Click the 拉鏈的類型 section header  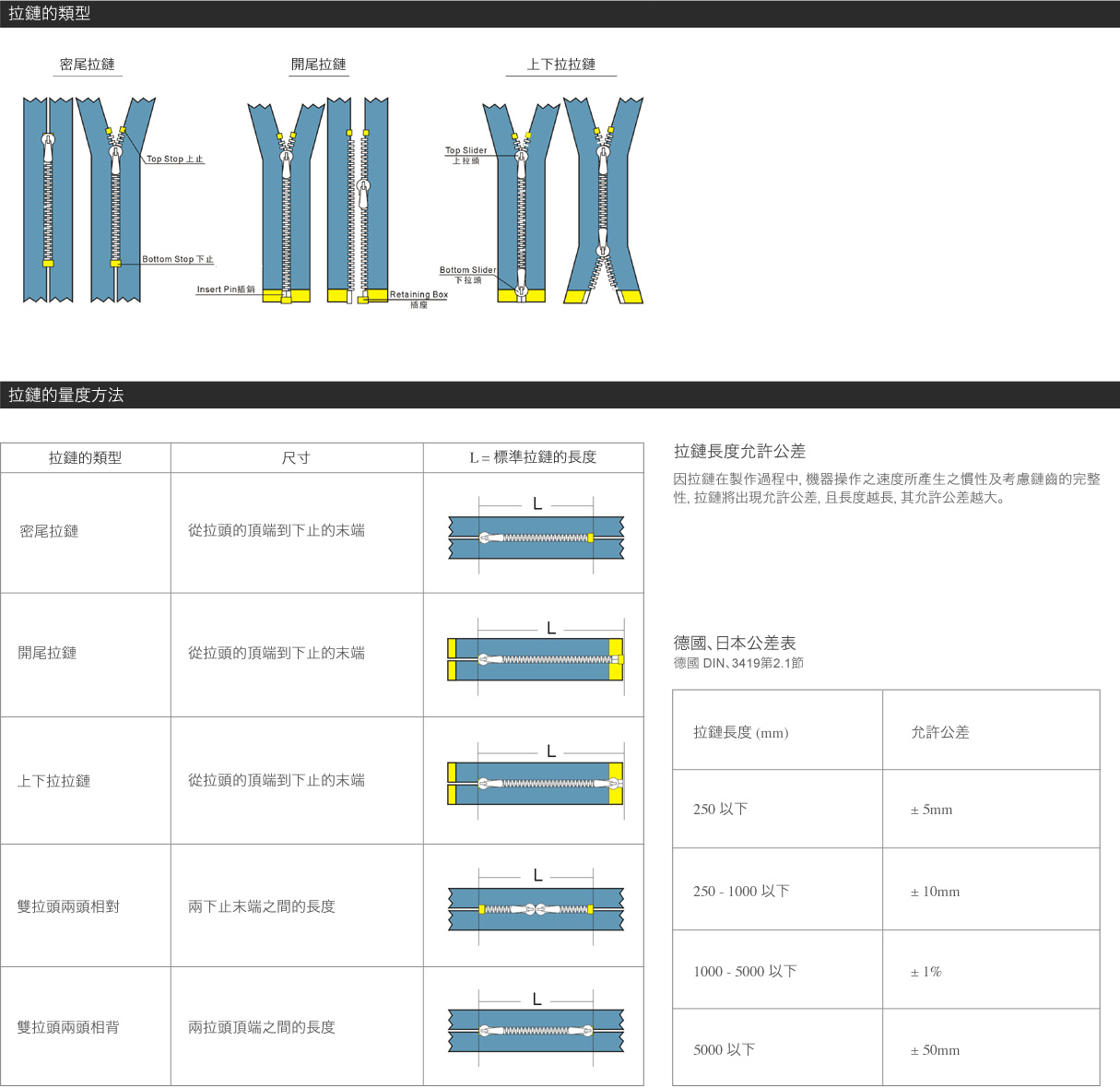point(560,14)
